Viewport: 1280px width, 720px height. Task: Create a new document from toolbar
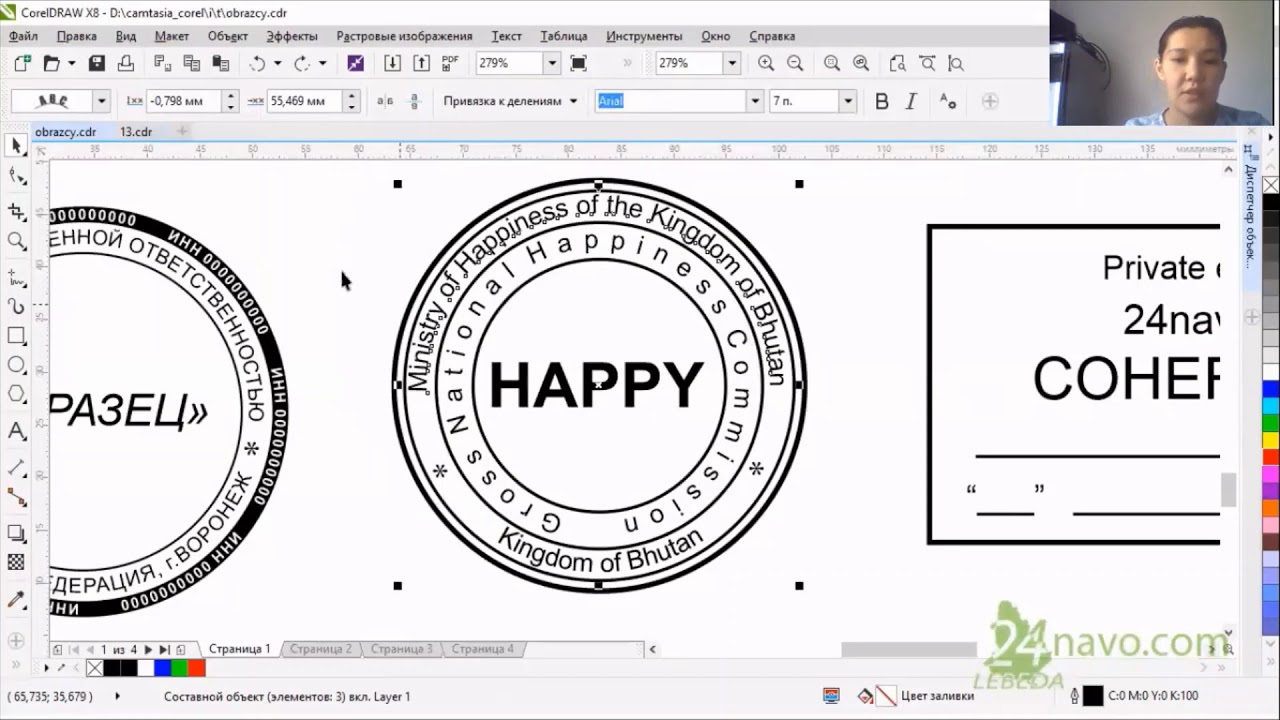(x=22, y=63)
